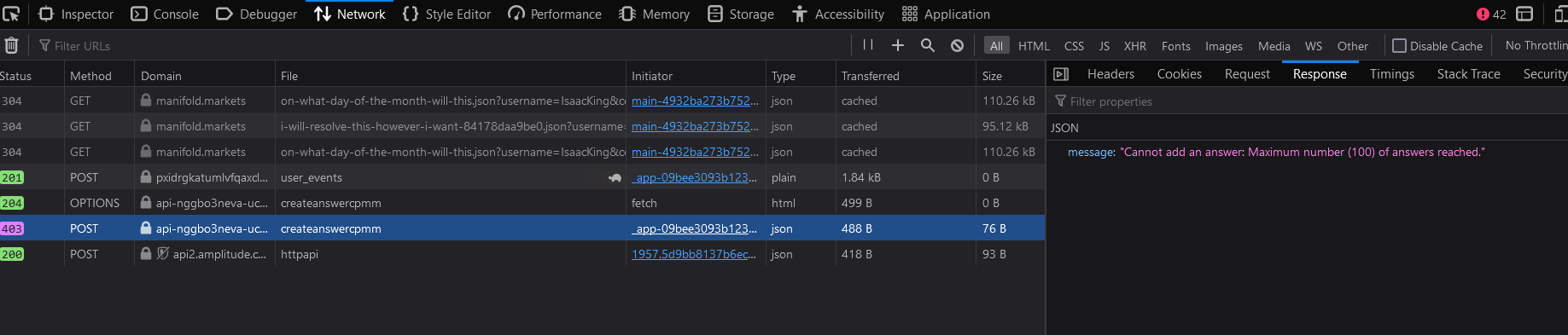Clear network log with trash icon

coord(12,45)
